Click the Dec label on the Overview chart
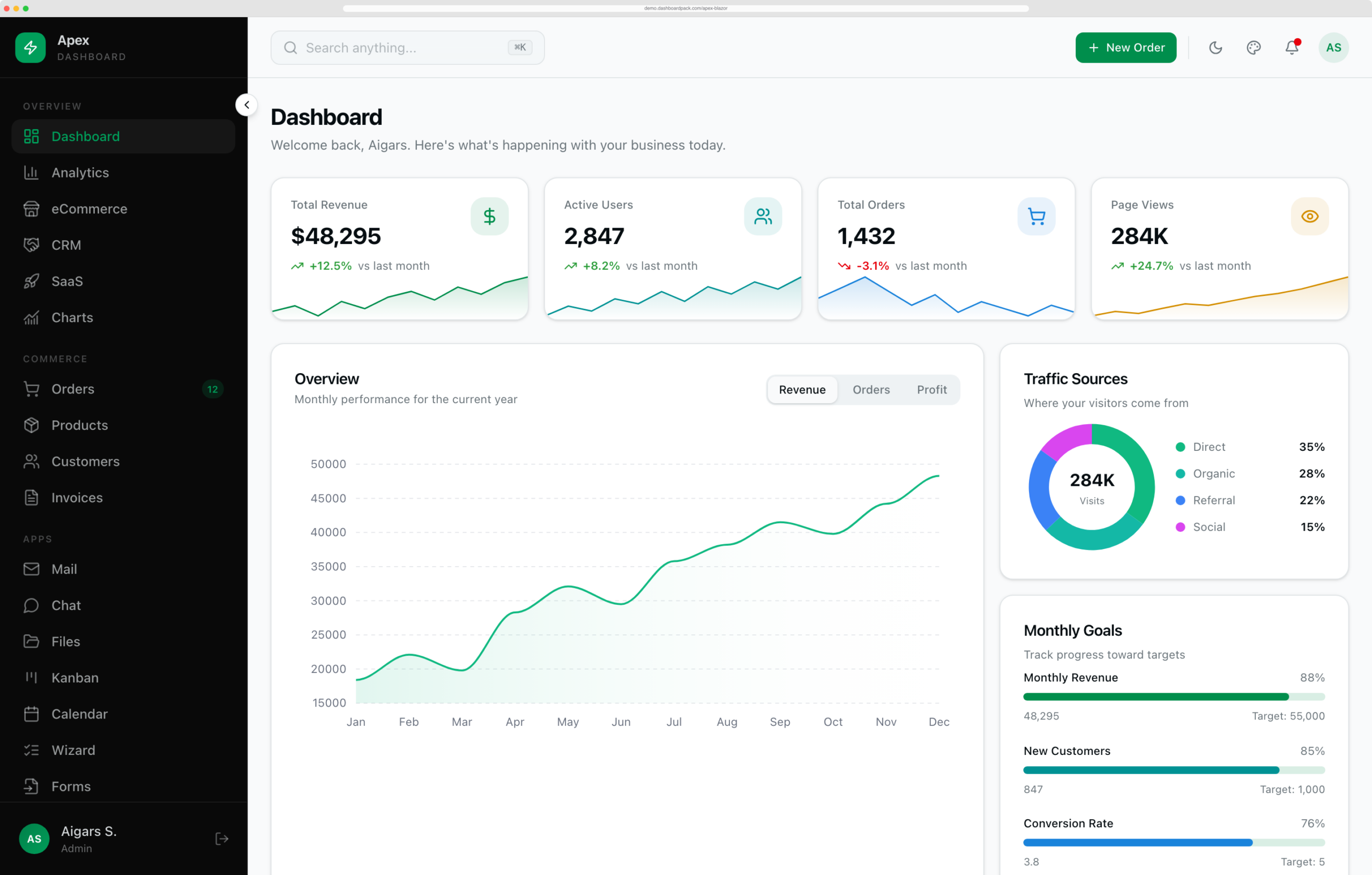This screenshot has width=1372, height=875. pyautogui.click(x=939, y=722)
